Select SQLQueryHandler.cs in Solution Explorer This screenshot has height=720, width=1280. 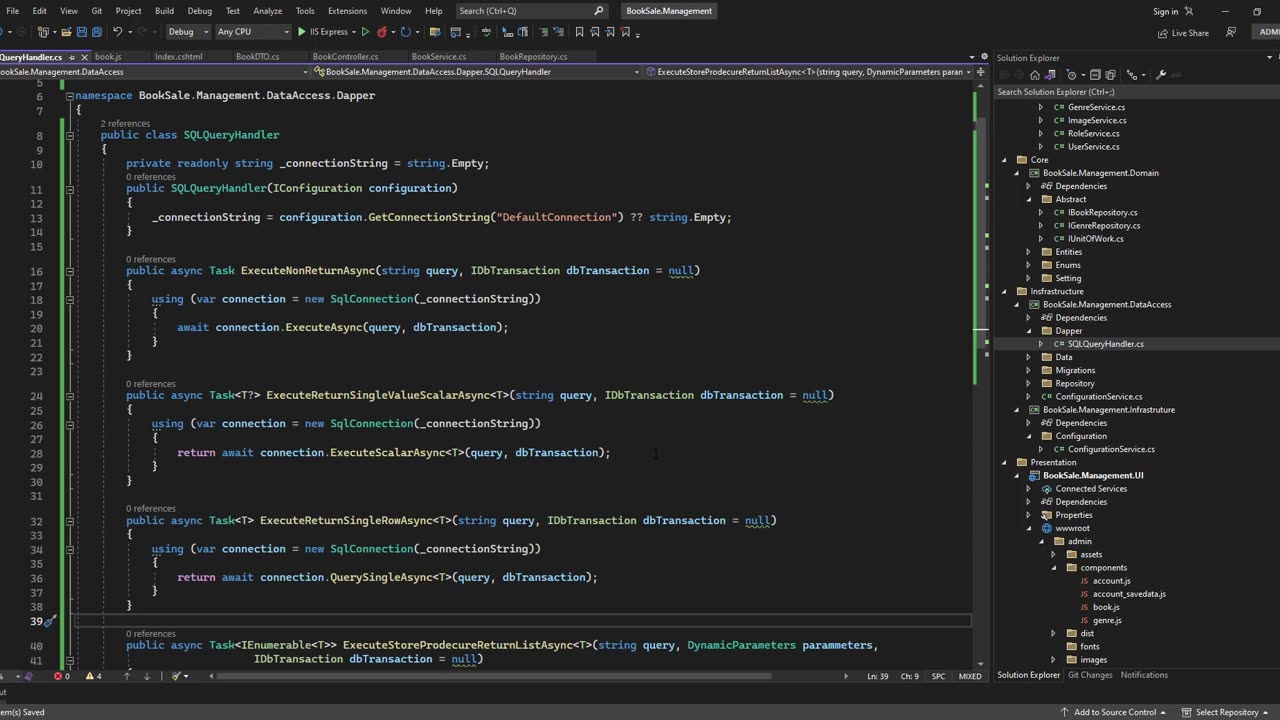point(1105,344)
